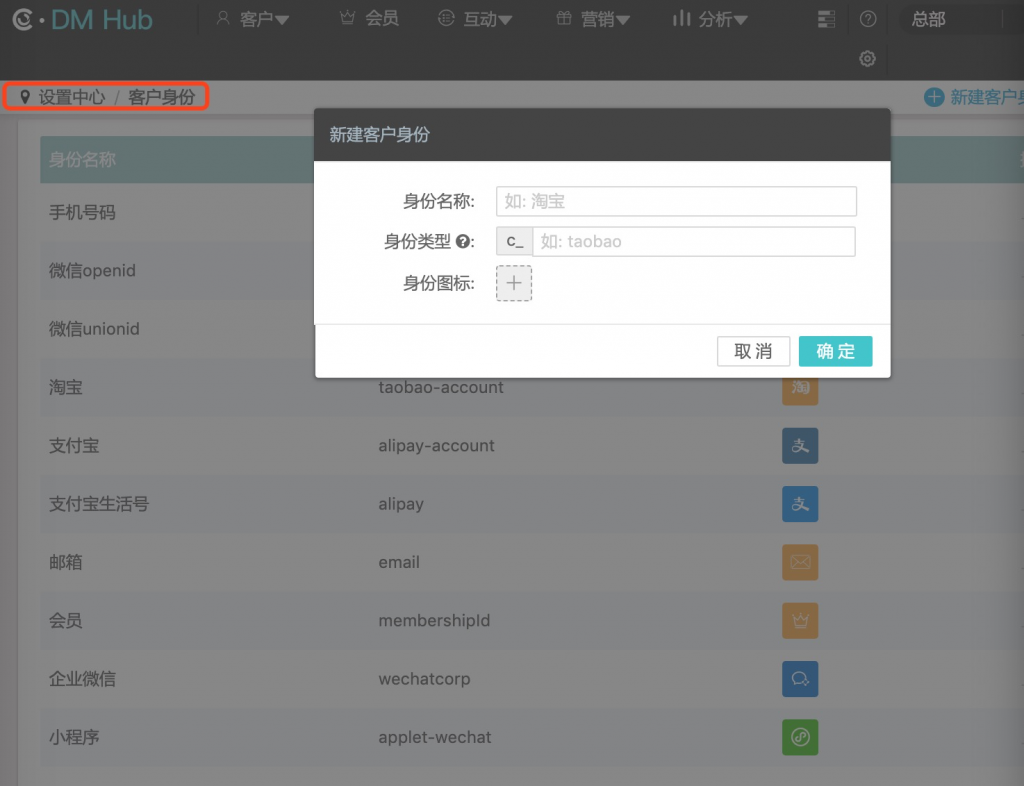
Task: Expand the 客户 dropdown menu
Action: (254, 19)
